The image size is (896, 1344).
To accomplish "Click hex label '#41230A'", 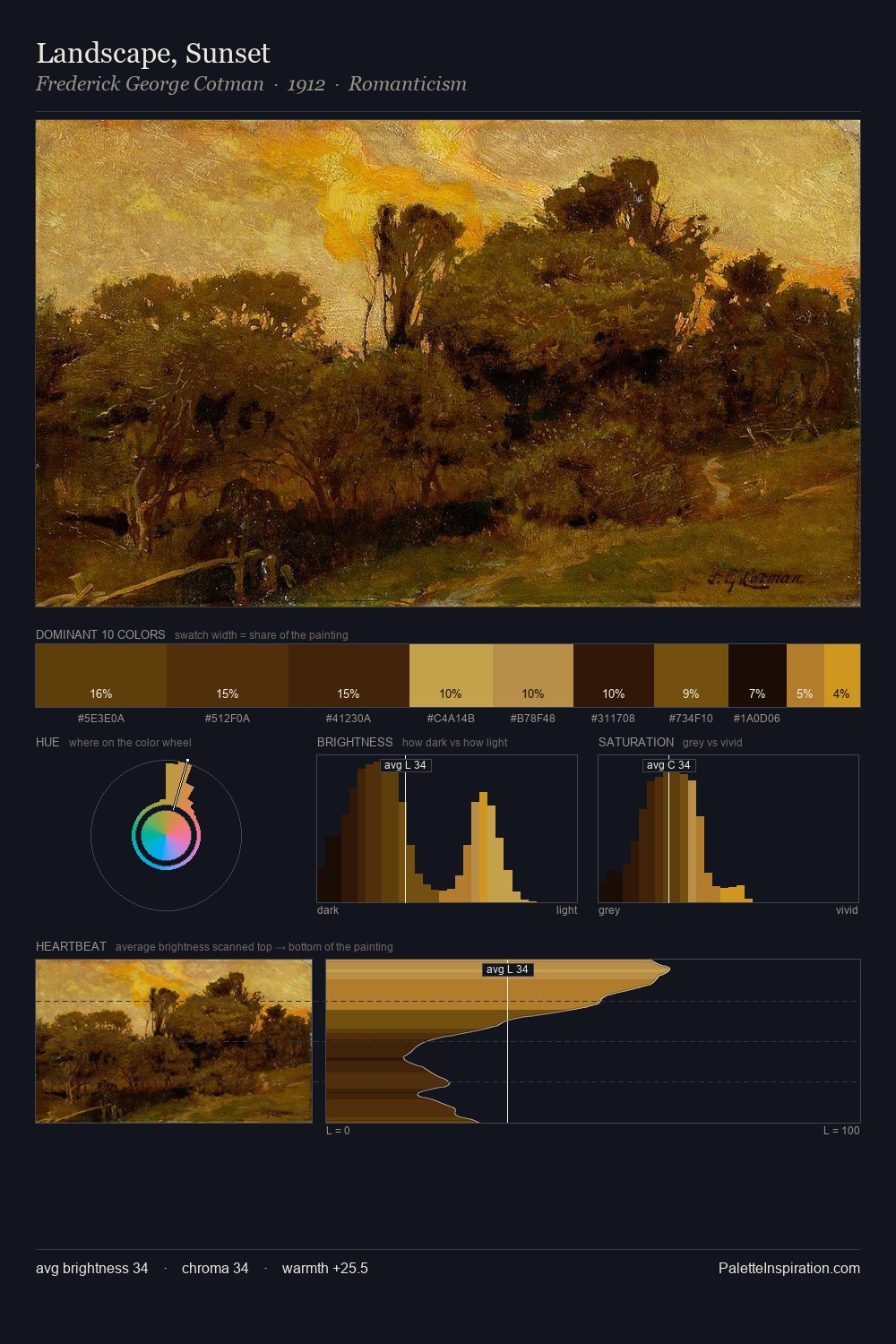I will pos(349,718).
